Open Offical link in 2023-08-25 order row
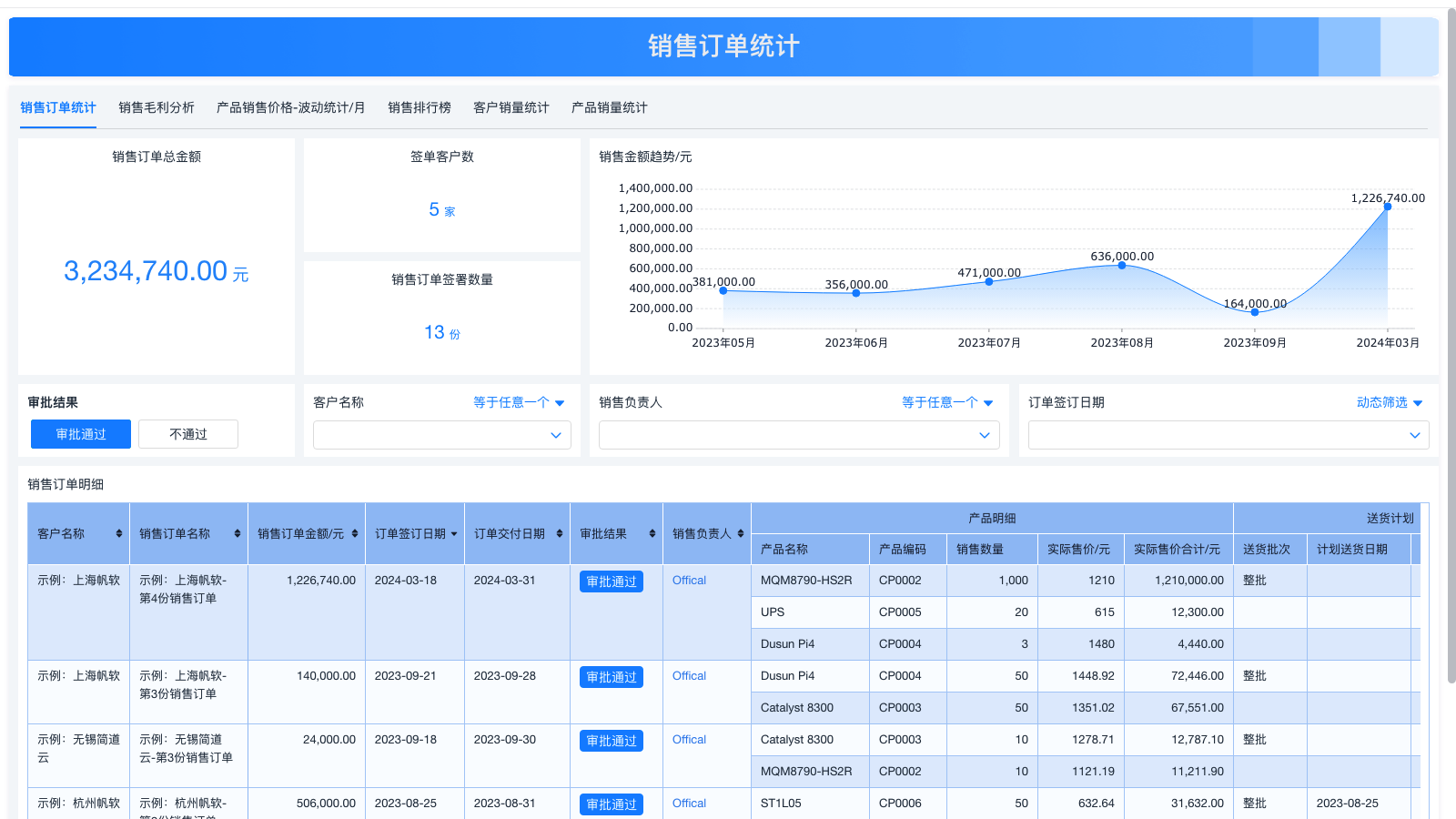 689,804
